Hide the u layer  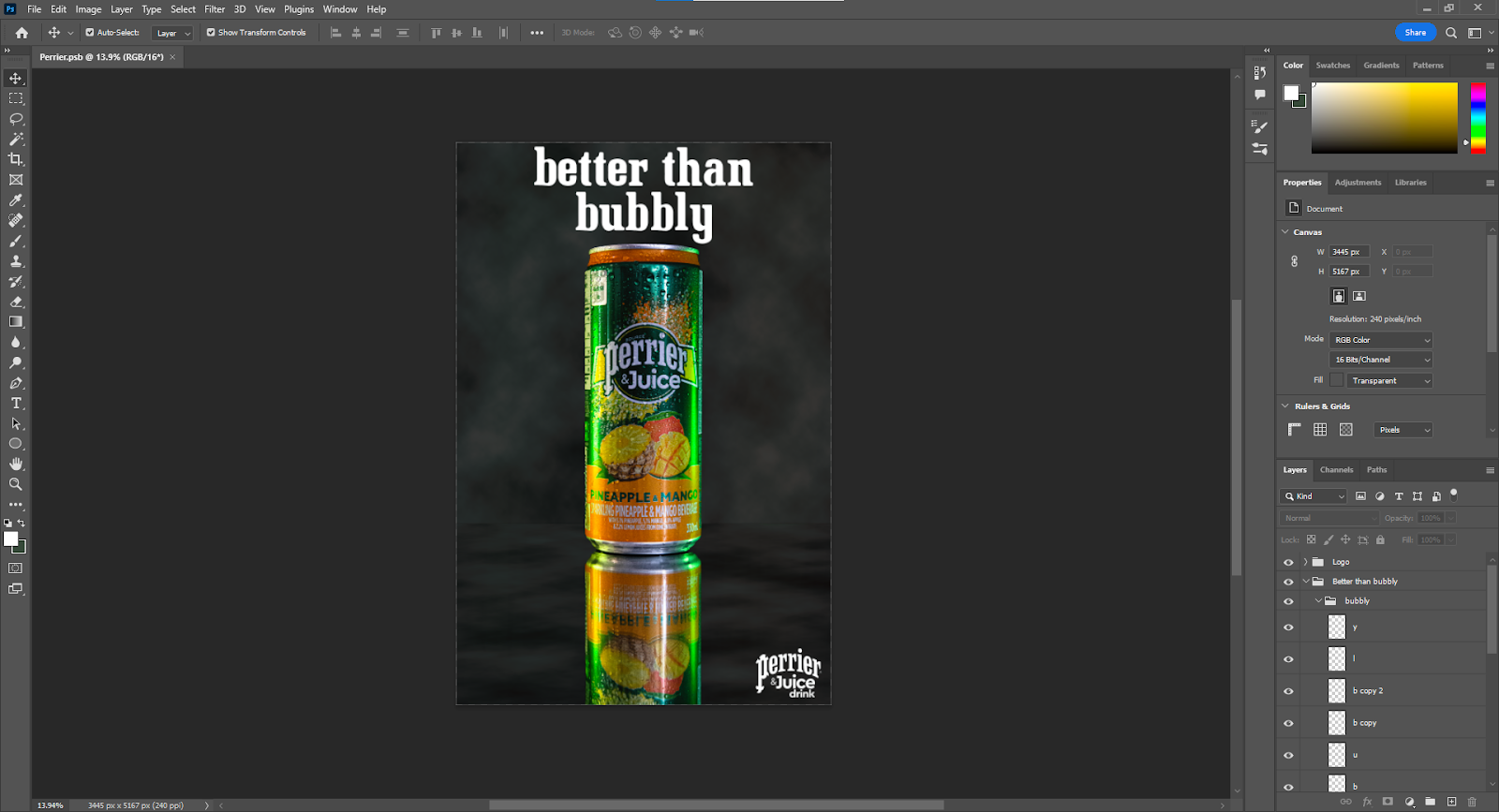1288,755
